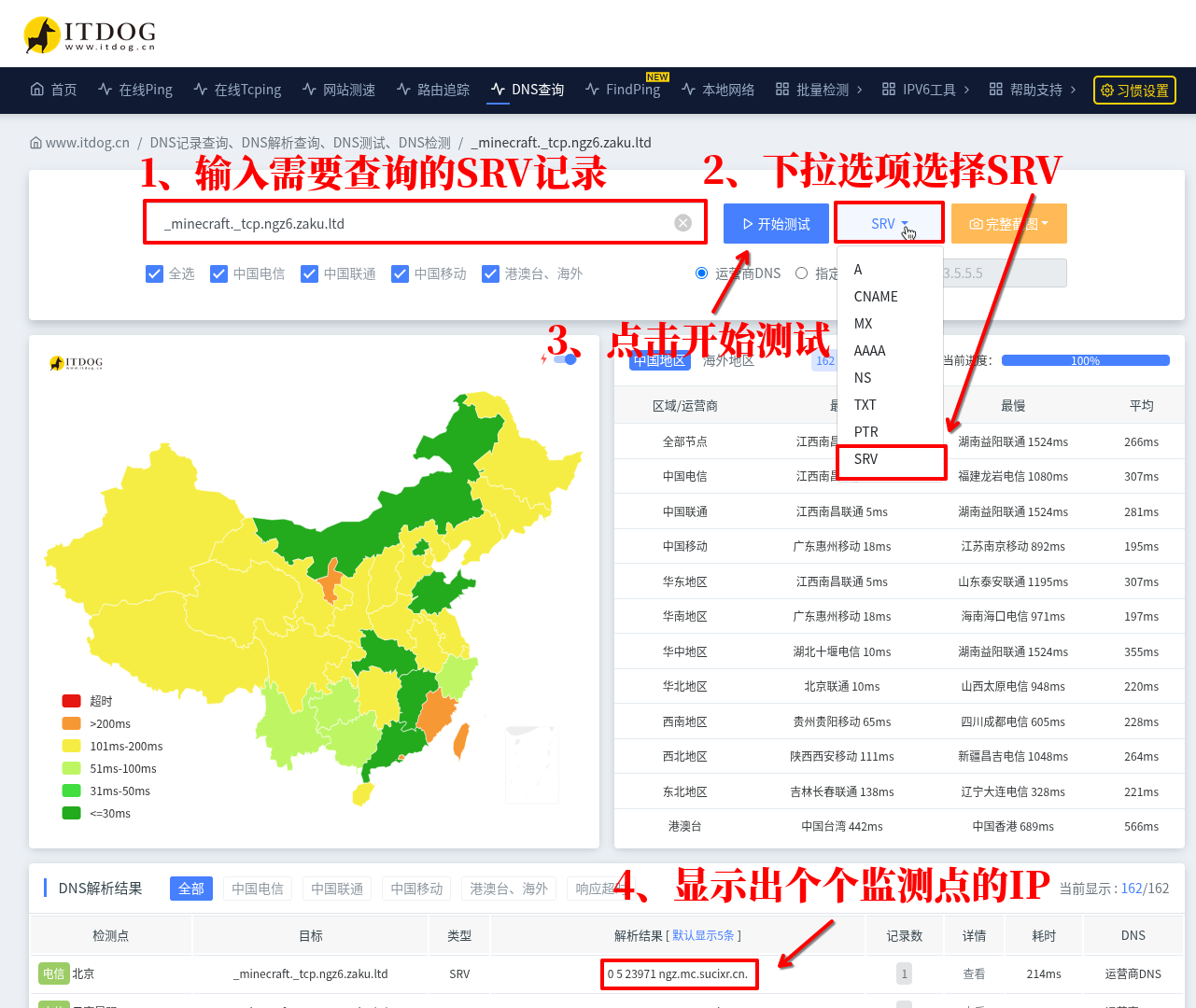Open the IPV6工具 menu
This screenshot has width=1196, height=1008.
[926, 90]
